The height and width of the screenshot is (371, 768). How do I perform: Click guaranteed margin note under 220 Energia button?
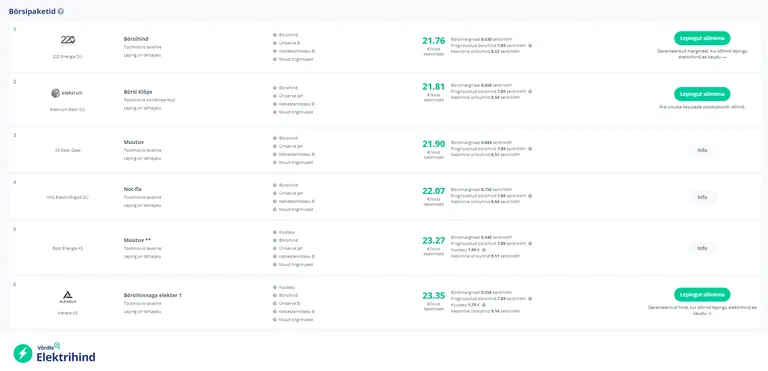coord(702,54)
